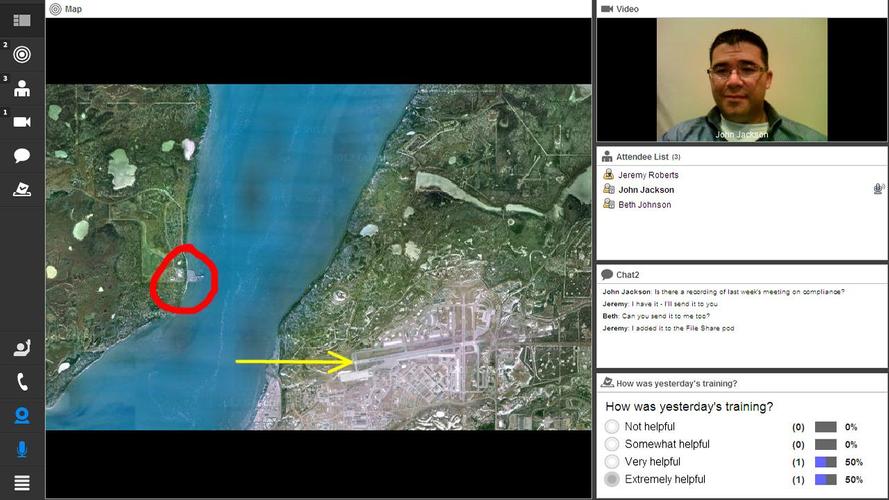Select the 'Not helpful' poll option
889x500 pixels.
[612, 427]
